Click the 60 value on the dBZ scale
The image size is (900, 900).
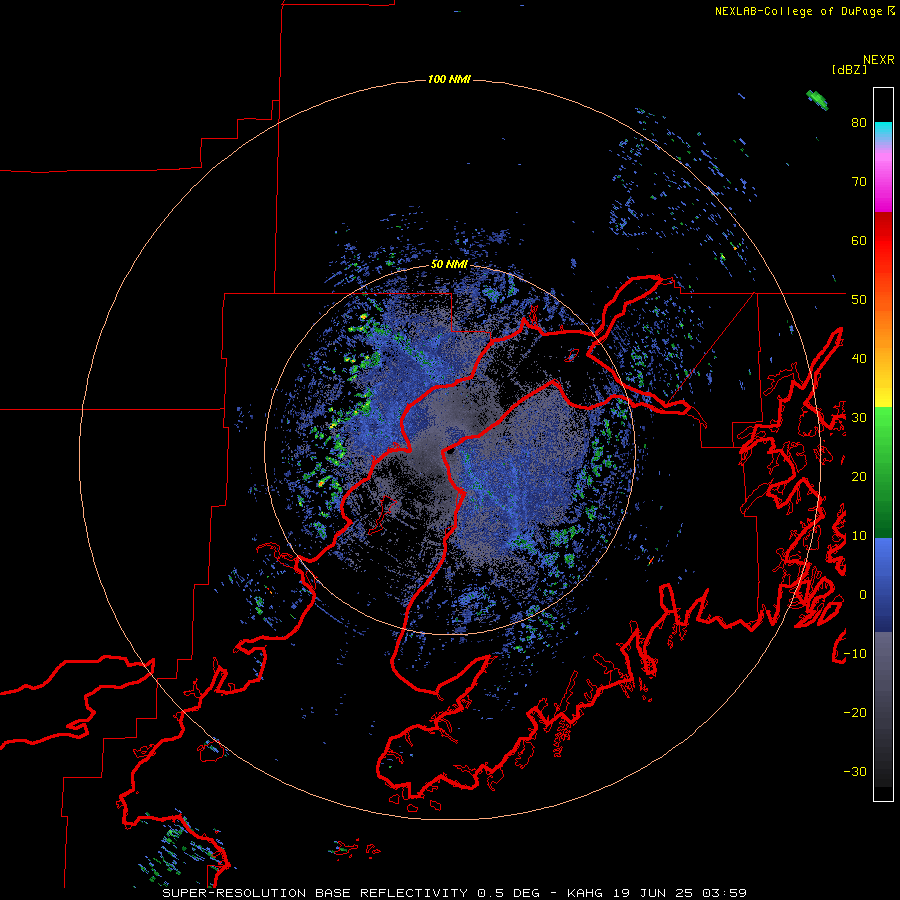point(859,240)
